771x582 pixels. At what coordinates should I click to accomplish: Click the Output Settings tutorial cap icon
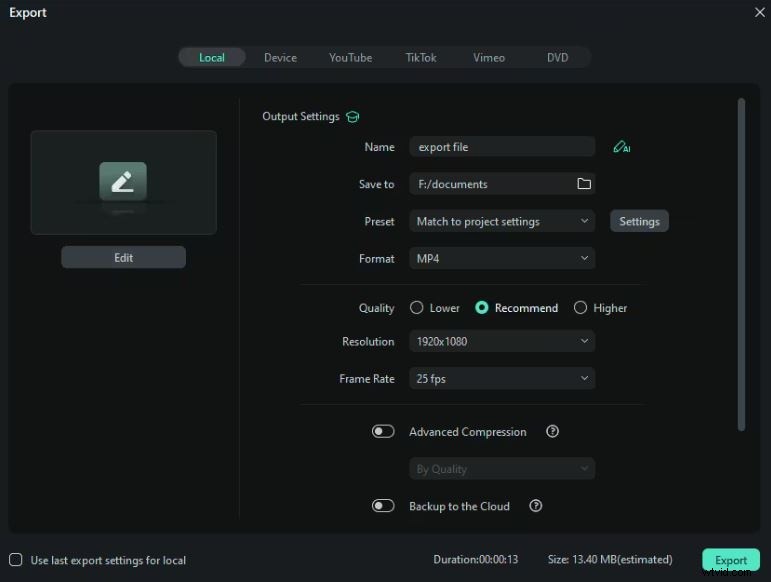[x=353, y=117]
